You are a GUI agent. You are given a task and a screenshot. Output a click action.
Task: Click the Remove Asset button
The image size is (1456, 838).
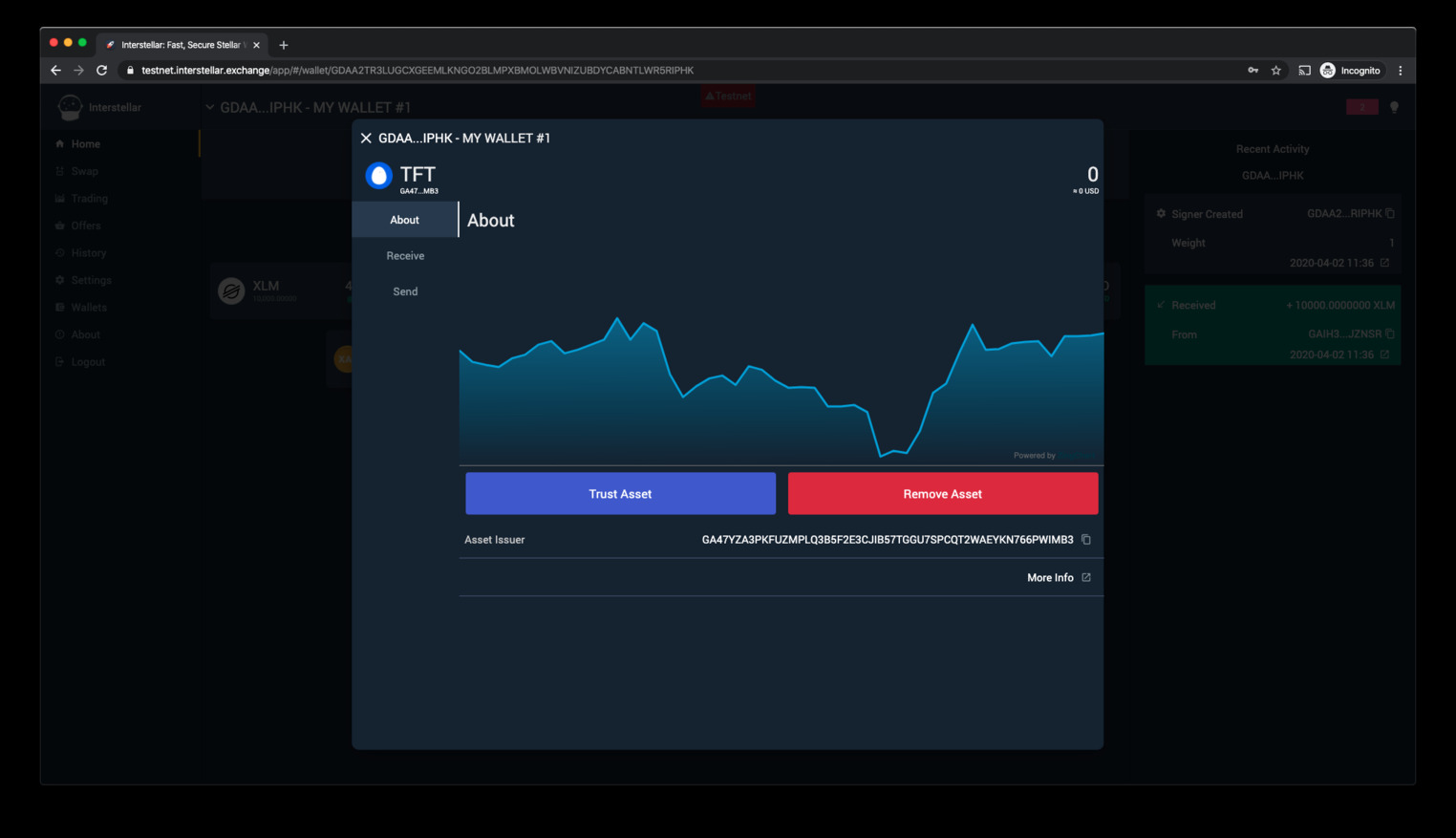click(x=942, y=494)
